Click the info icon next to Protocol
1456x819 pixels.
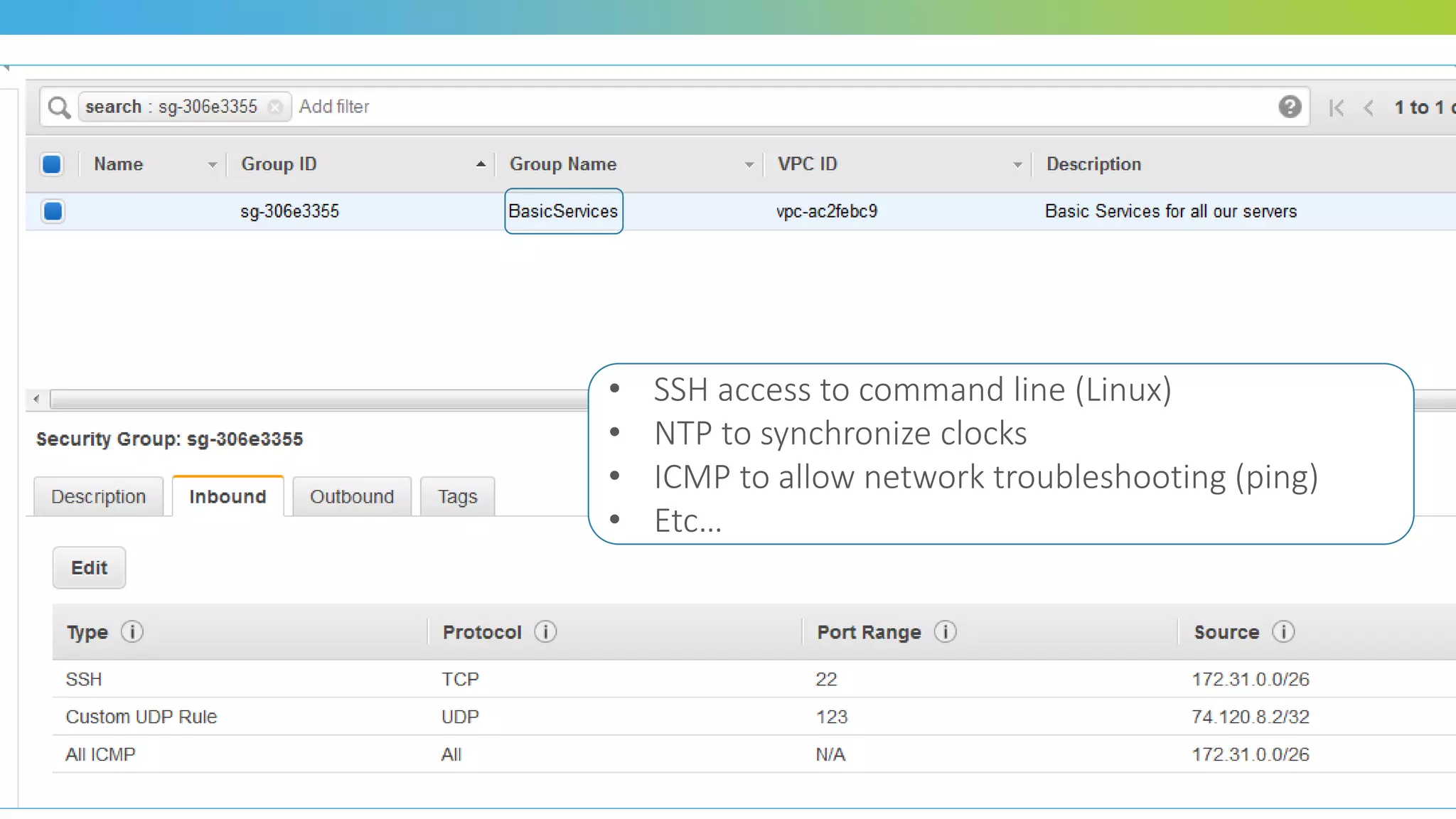point(545,631)
